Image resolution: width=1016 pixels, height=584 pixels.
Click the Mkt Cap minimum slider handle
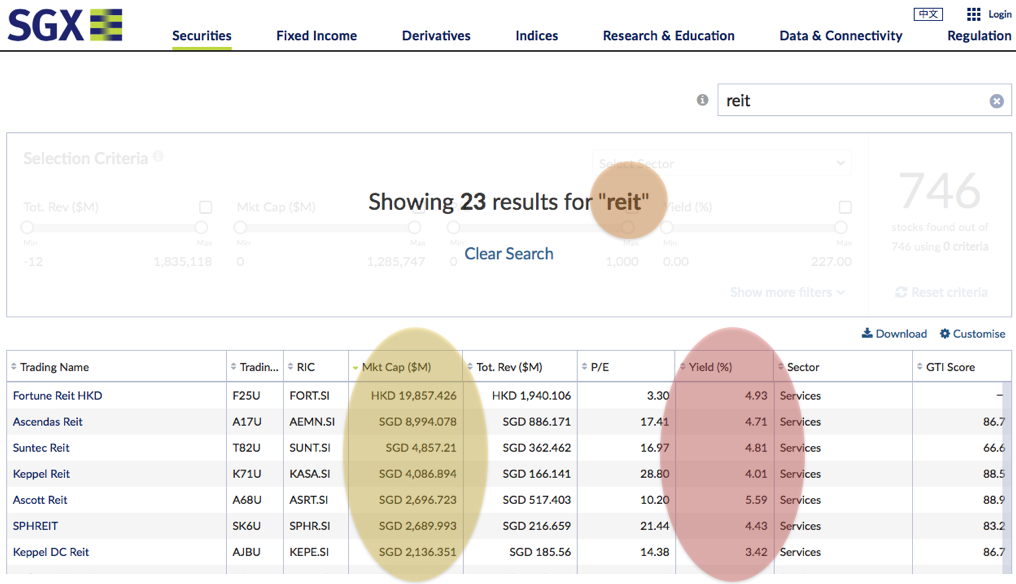pyautogui.click(x=240, y=228)
